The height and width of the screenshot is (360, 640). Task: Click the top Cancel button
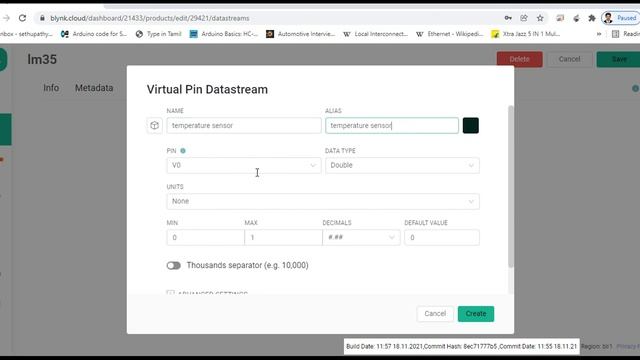tap(569, 59)
